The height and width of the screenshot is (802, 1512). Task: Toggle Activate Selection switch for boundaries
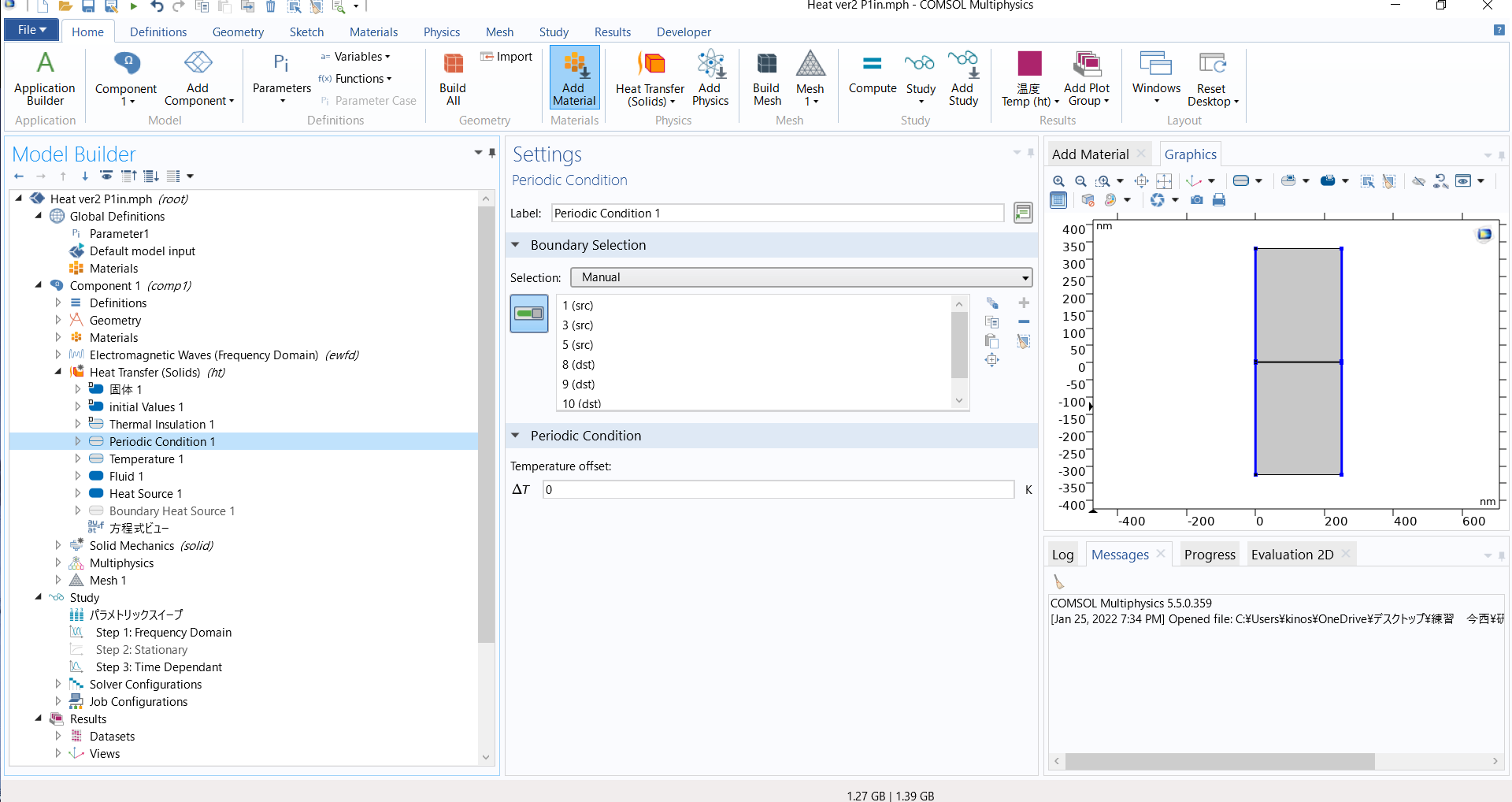pyautogui.click(x=529, y=314)
